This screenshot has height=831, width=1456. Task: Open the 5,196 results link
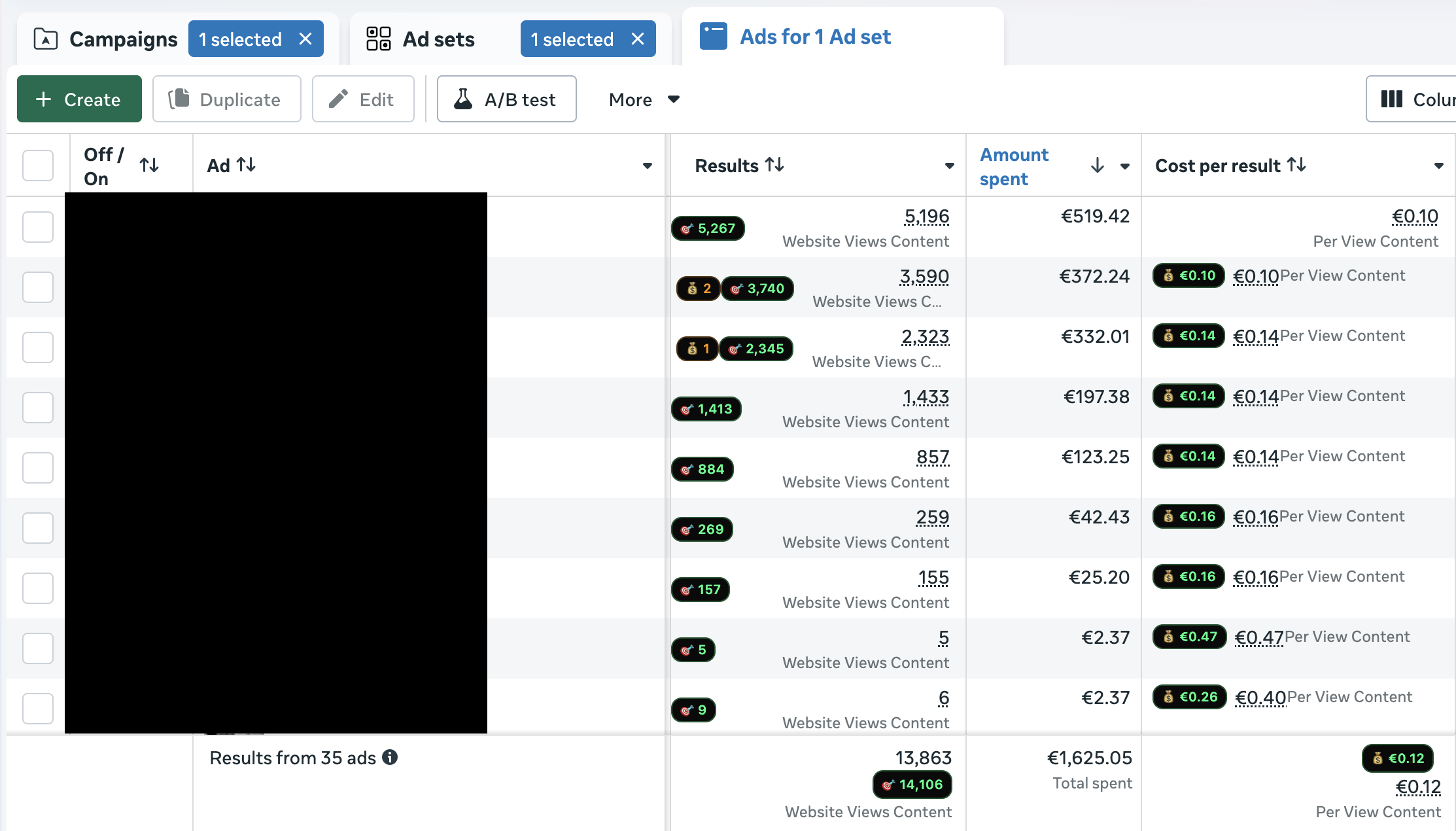tap(927, 216)
